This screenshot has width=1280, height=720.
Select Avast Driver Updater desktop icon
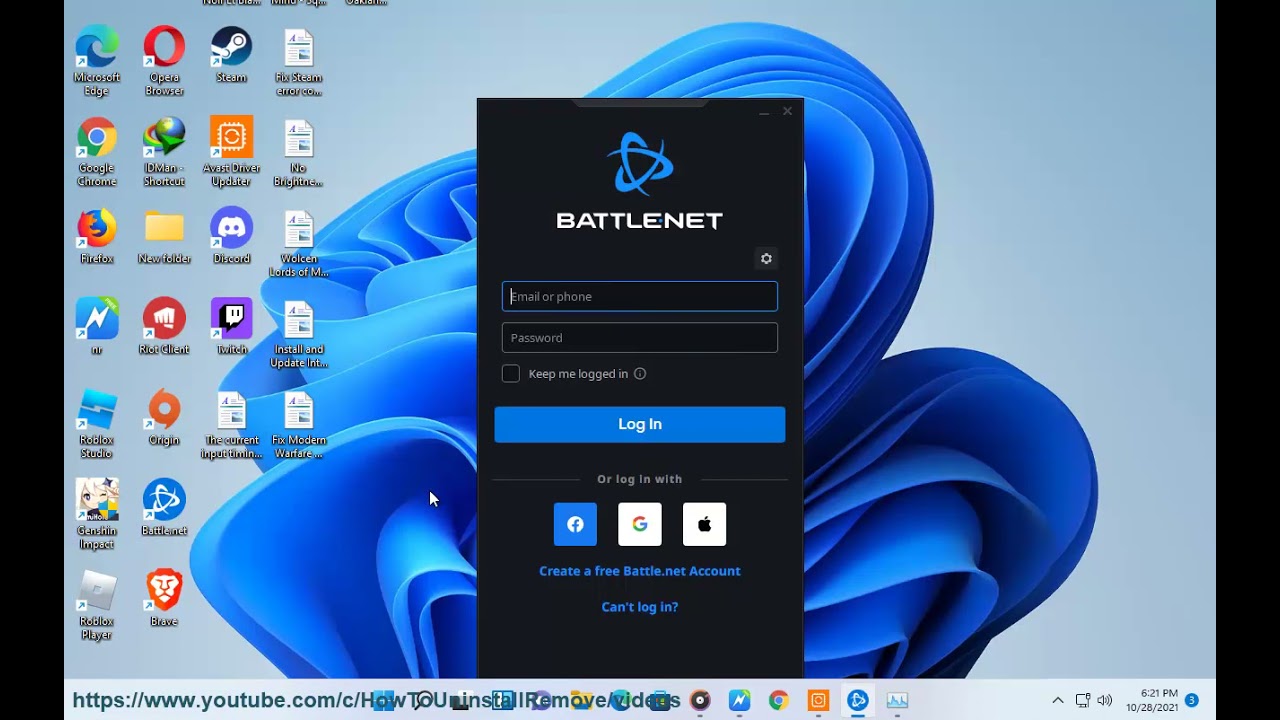coord(231,153)
